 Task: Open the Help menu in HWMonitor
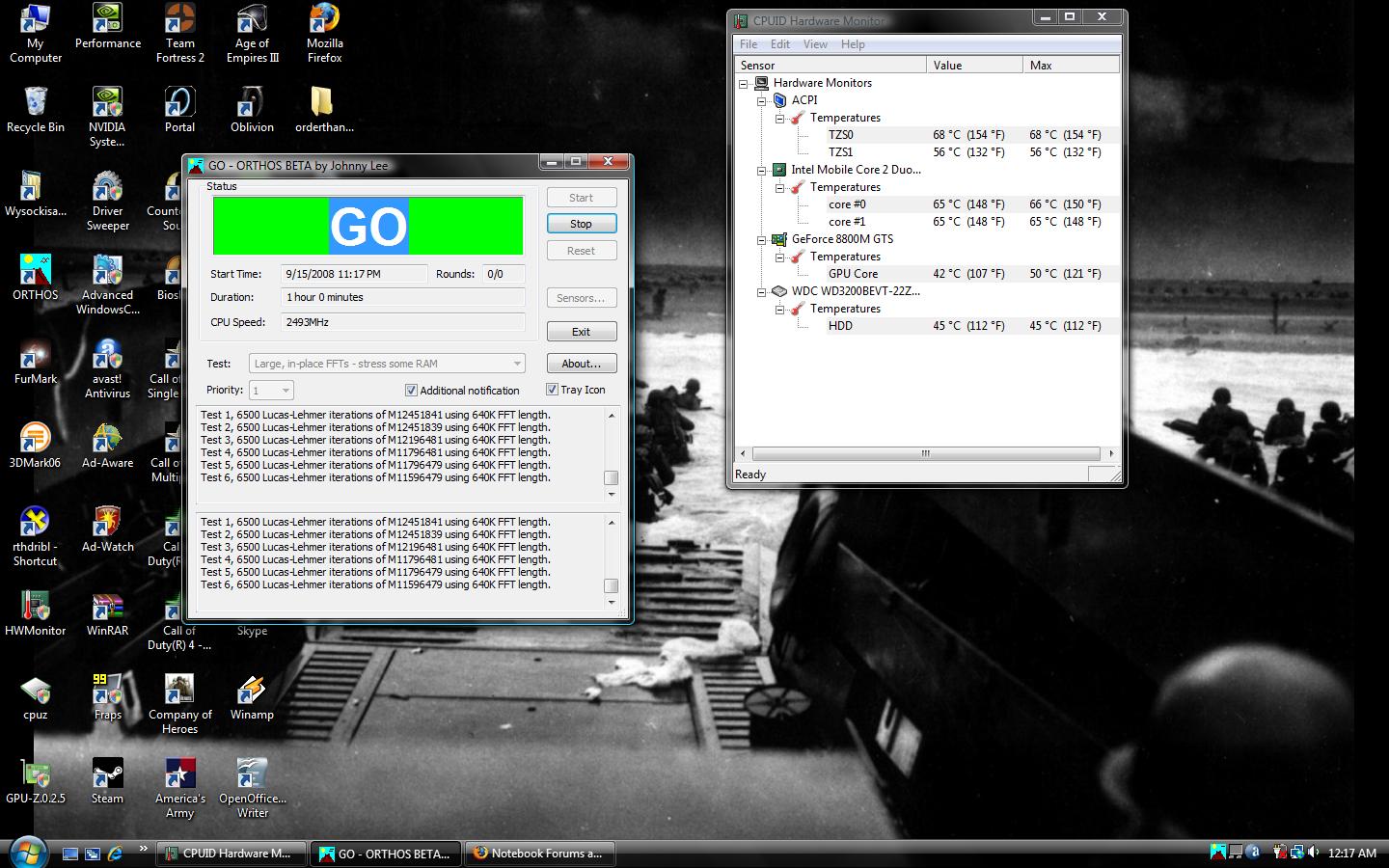pyautogui.click(x=853, y=44)
